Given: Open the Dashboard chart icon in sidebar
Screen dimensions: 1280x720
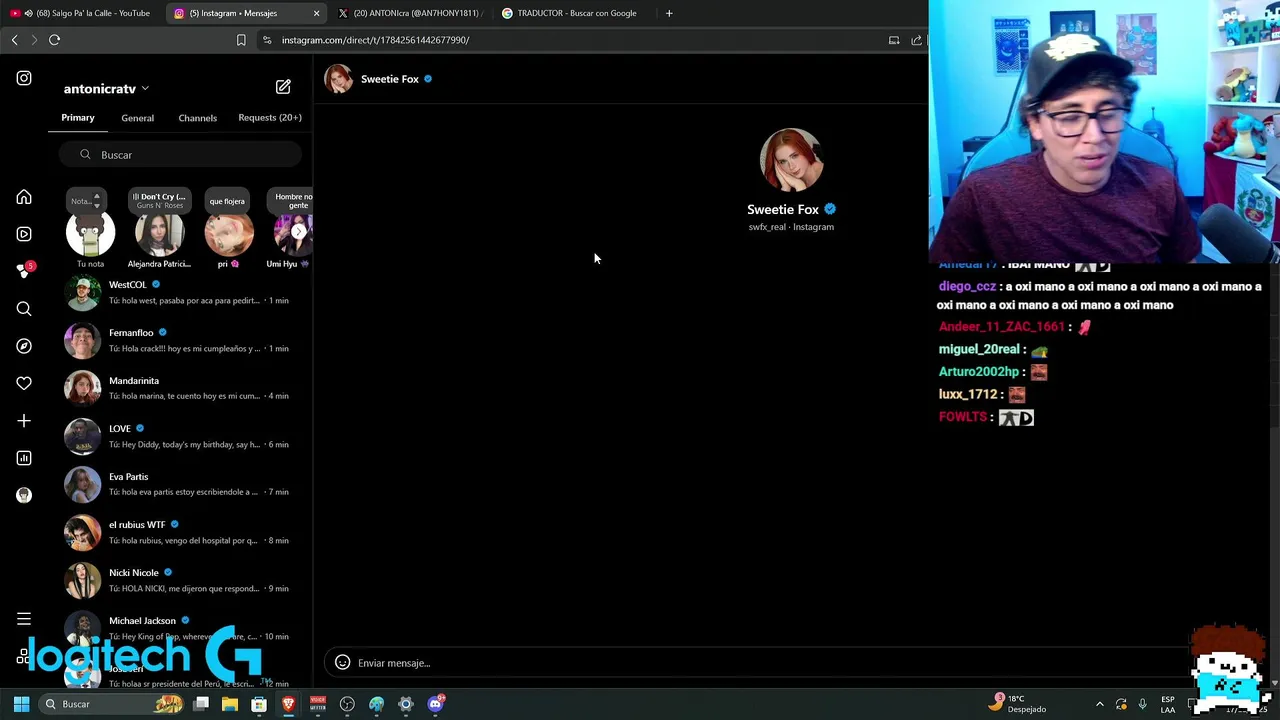Looking at the screenshot, I should click(x=24, y=458).
